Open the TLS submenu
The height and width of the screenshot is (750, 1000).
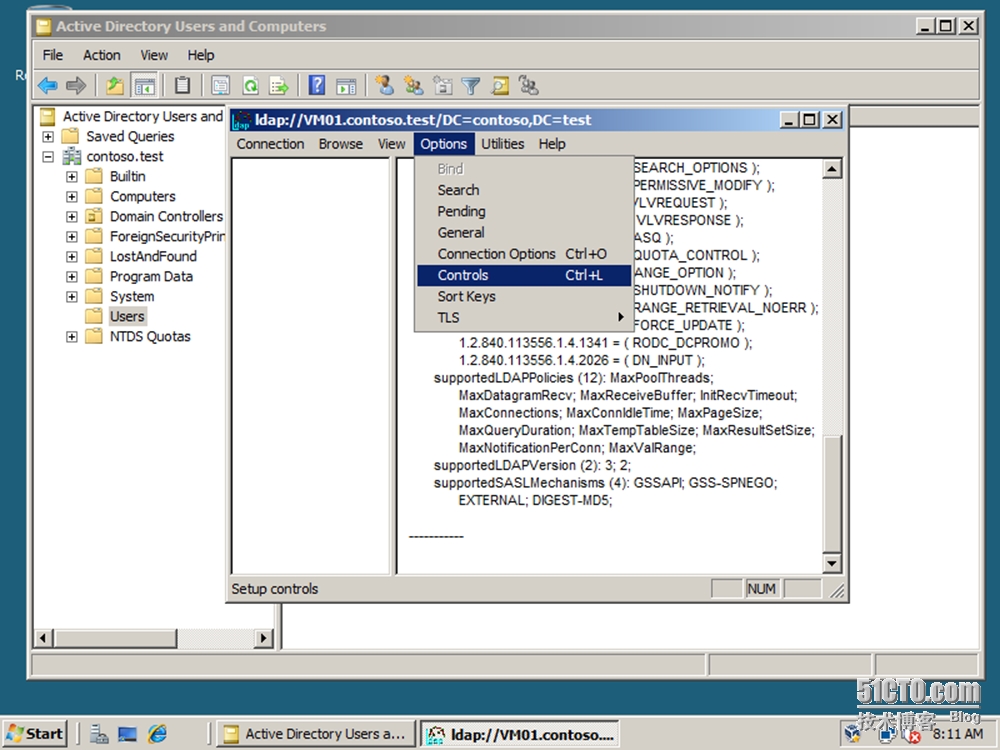(524, 318)
